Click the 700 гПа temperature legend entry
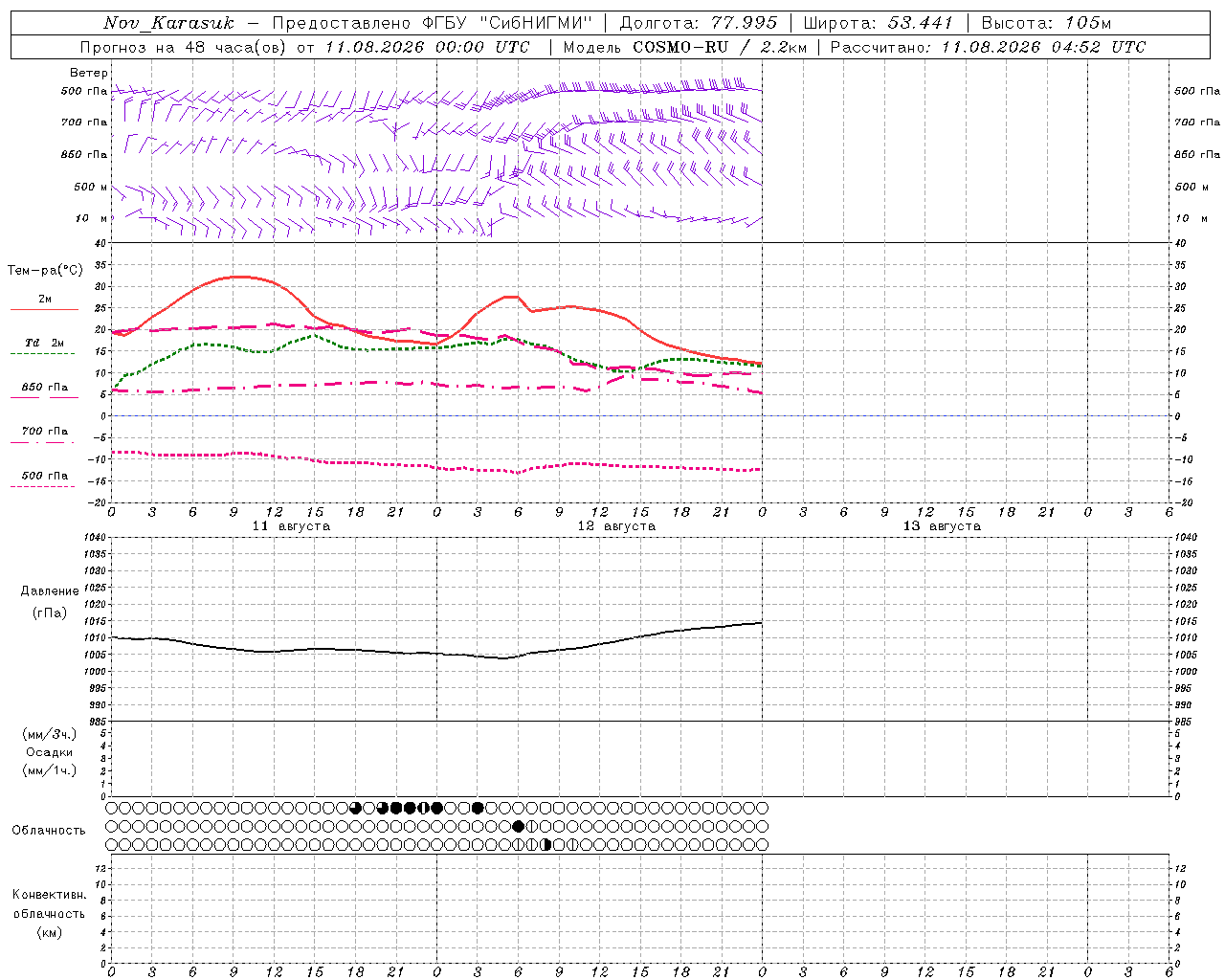 tap(44, 431)
